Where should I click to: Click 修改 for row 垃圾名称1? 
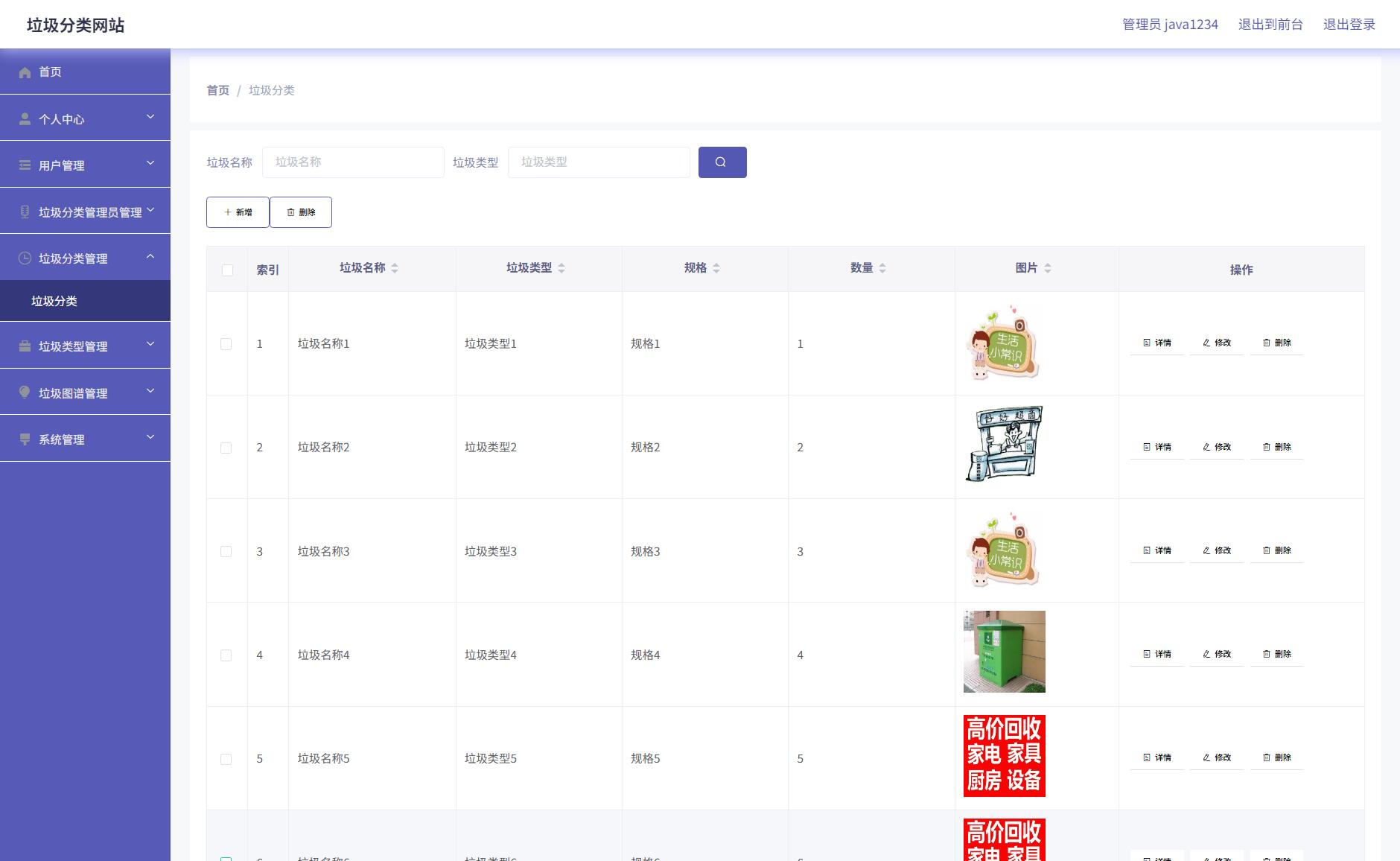[1217, 343]
